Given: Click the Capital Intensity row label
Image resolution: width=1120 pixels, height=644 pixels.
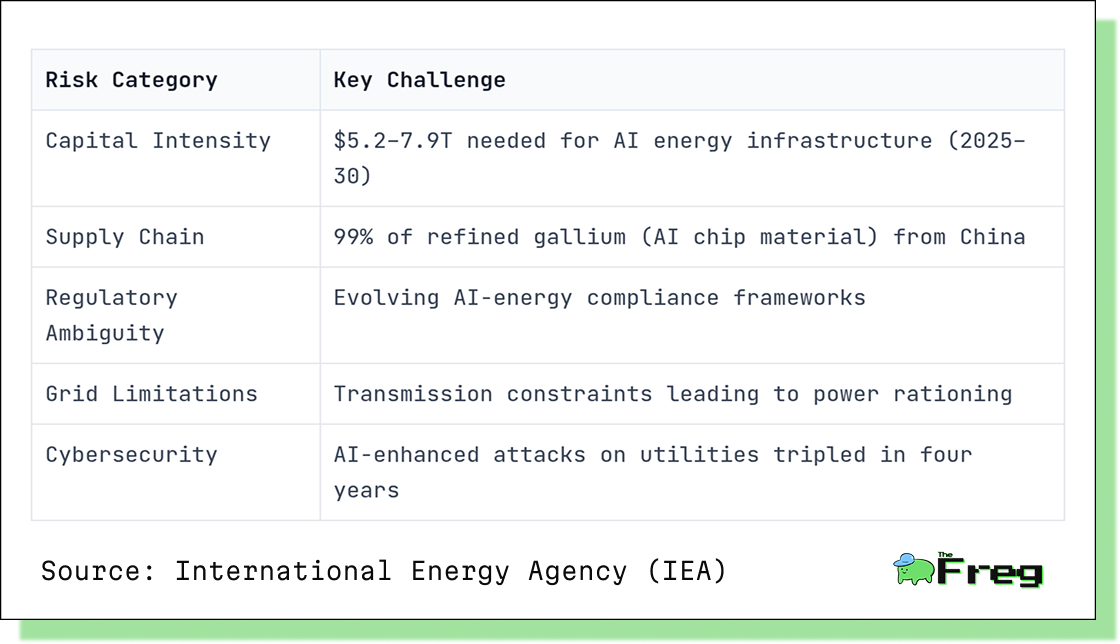Looking at the screenshot, I should click(x=158, y=141).
